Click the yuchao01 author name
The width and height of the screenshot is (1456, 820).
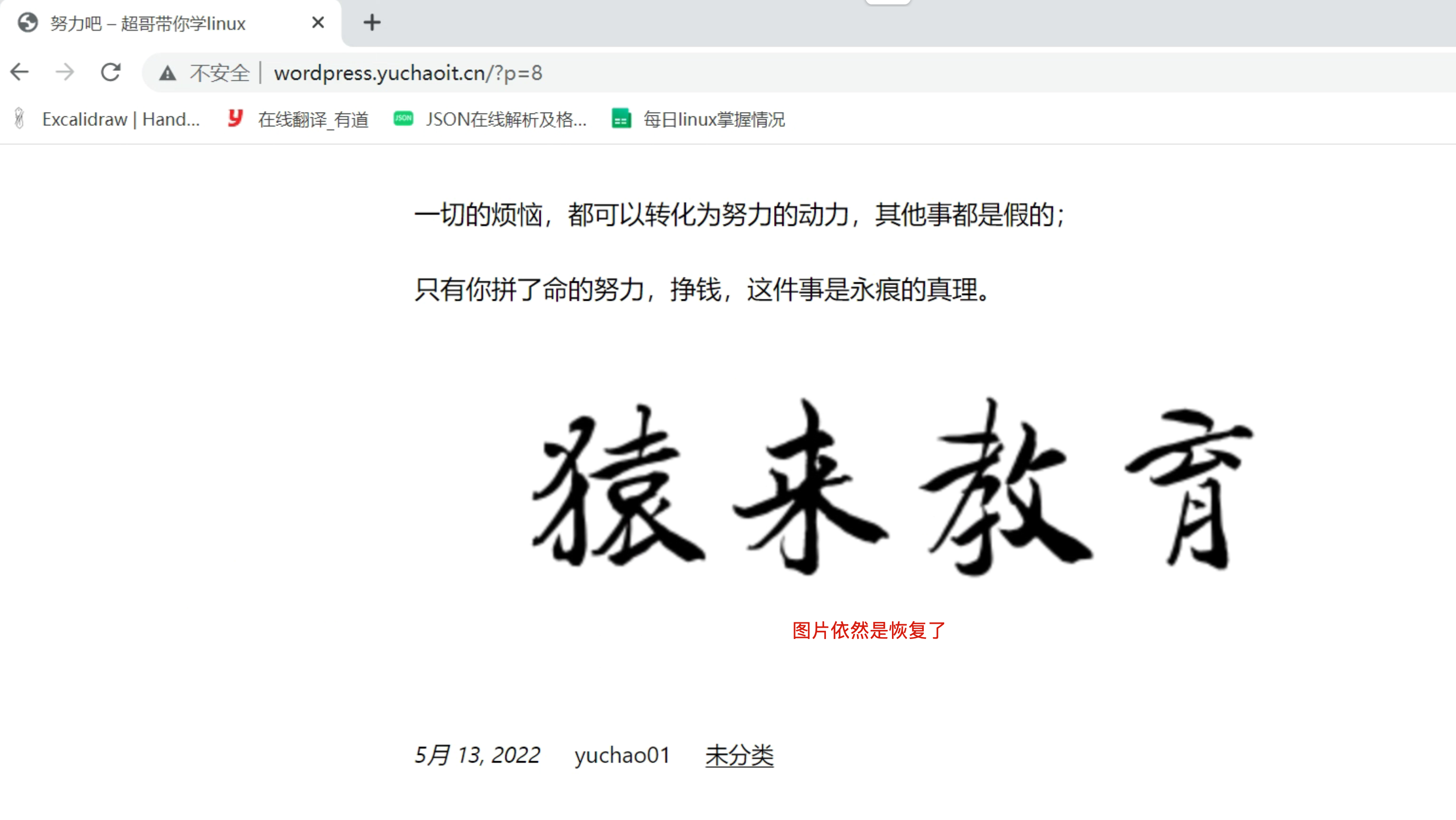[x=622, y=755]
